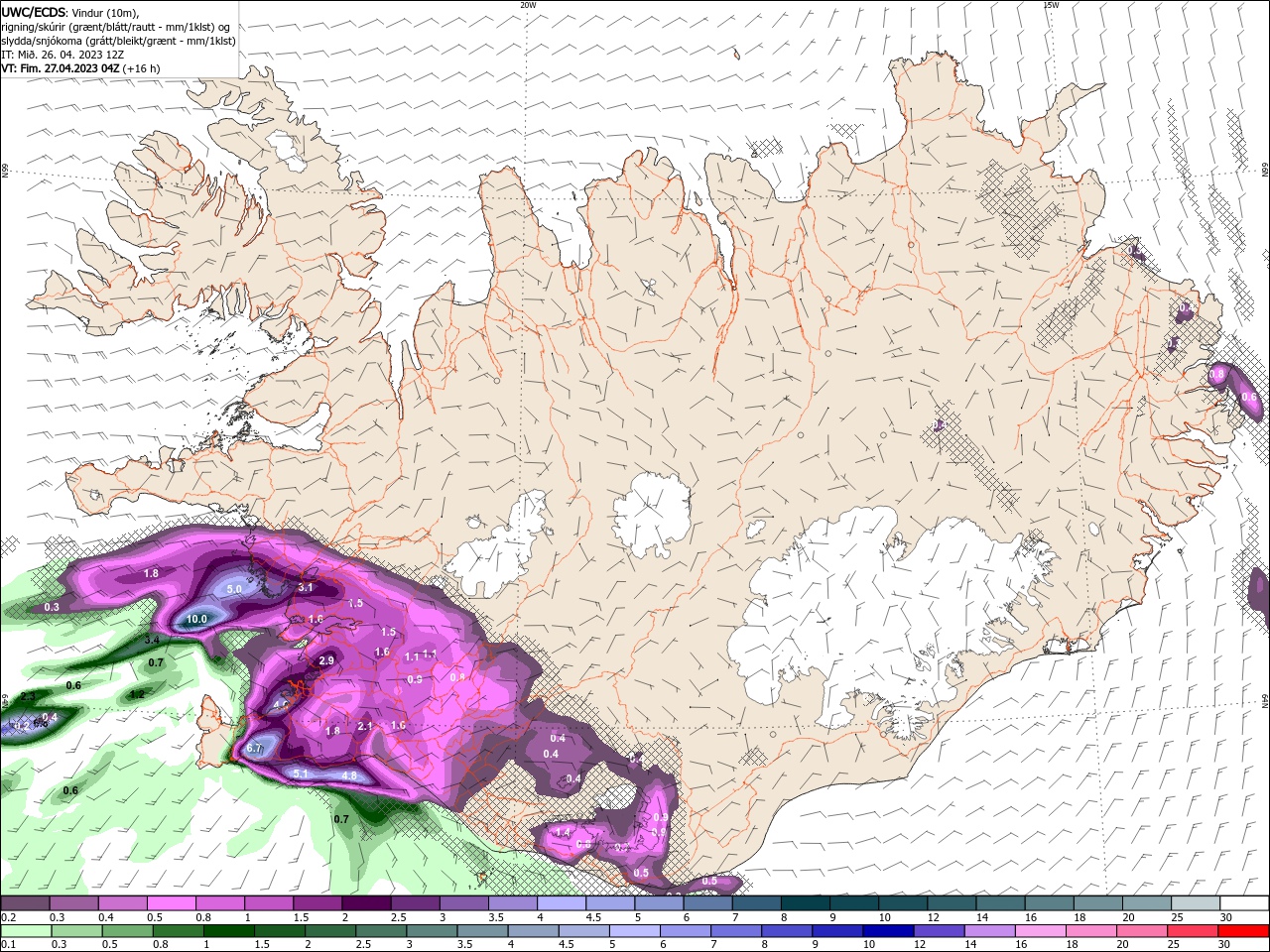Click the 0.1 label on the rain scale
Viewport: 1270px width, 952px height.
(8, 945)
